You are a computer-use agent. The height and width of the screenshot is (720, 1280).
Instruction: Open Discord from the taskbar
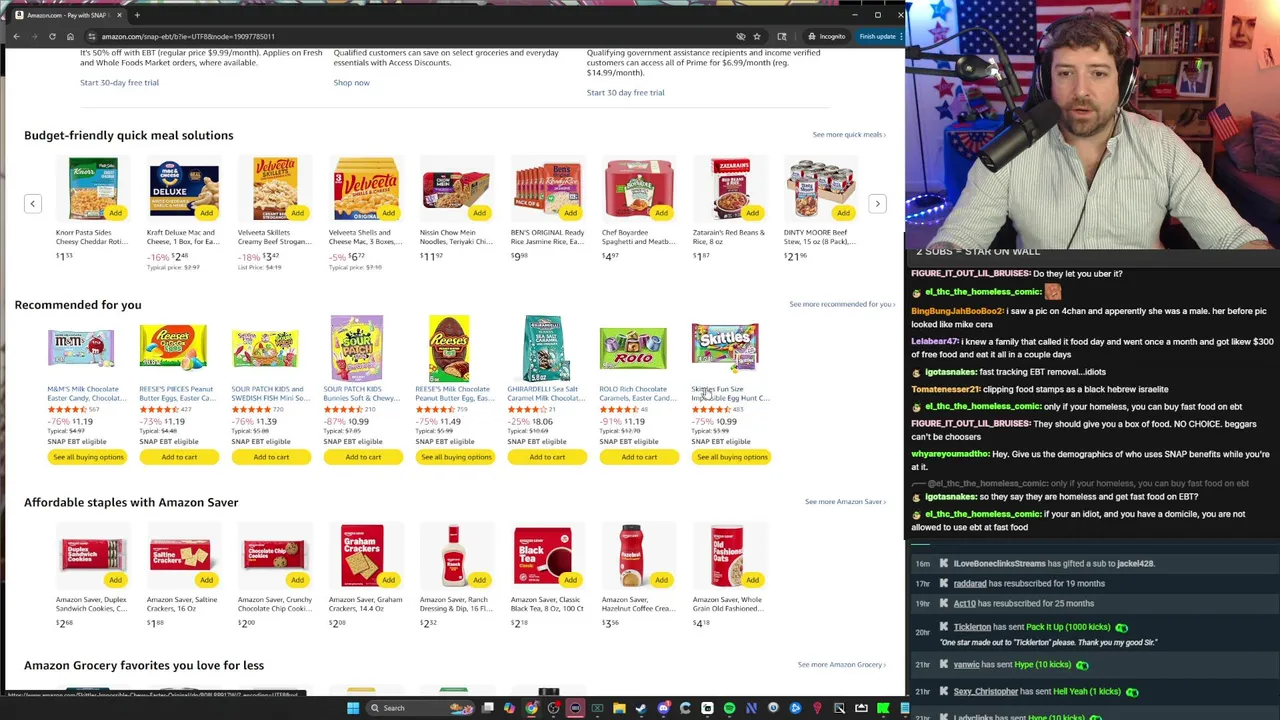coord(663,708)
